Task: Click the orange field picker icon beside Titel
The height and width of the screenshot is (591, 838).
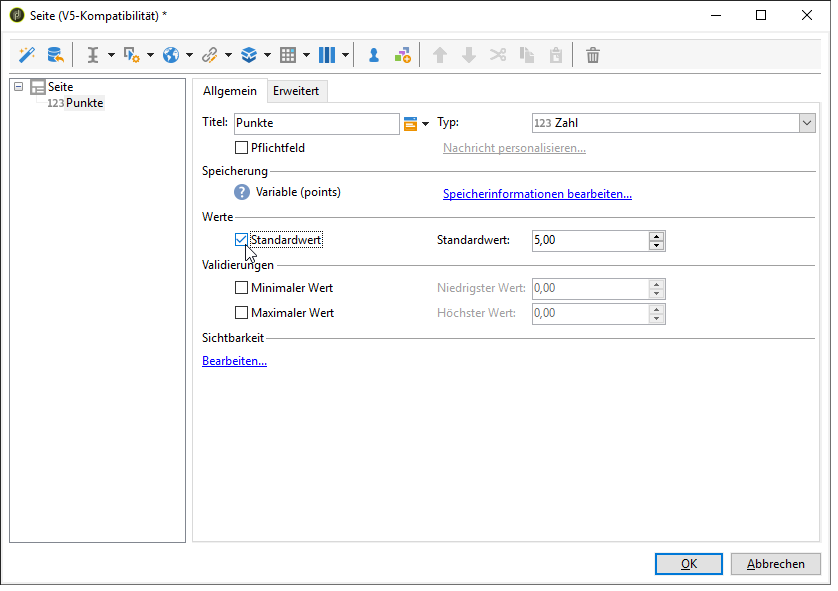Action: click(410, 123)
